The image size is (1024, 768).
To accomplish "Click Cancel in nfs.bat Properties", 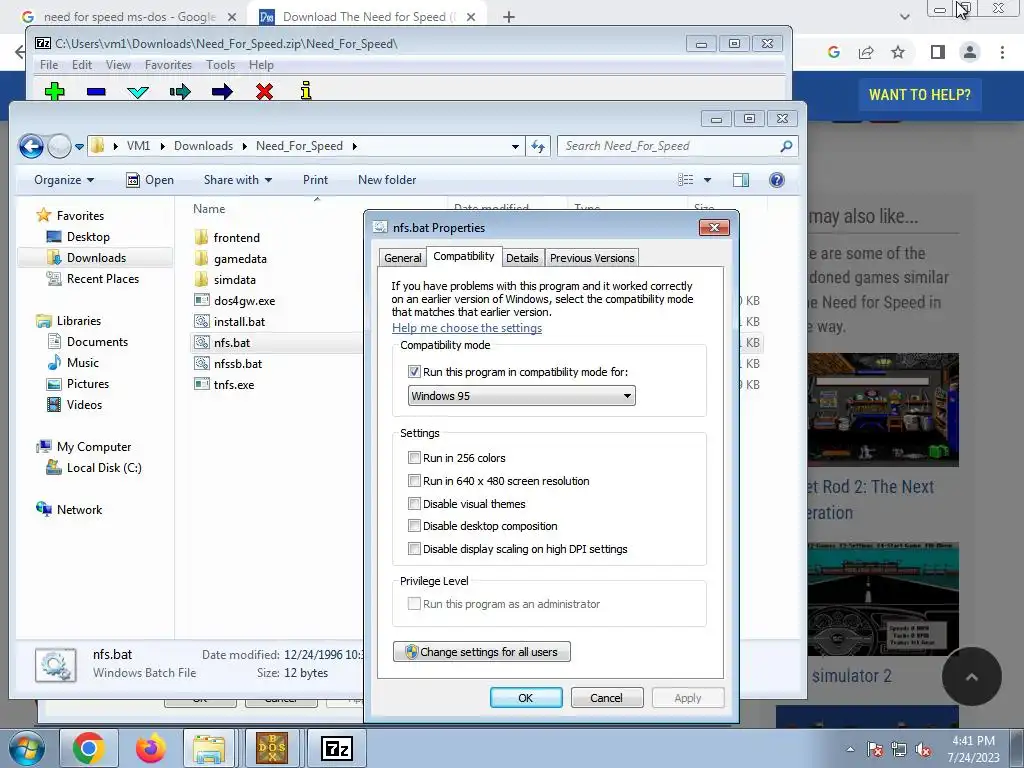I will 607,697.
